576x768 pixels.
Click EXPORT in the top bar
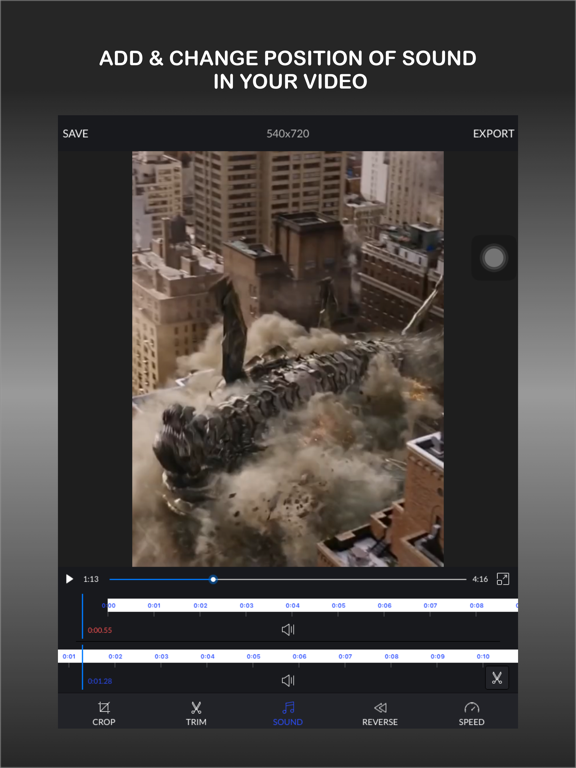493,134
